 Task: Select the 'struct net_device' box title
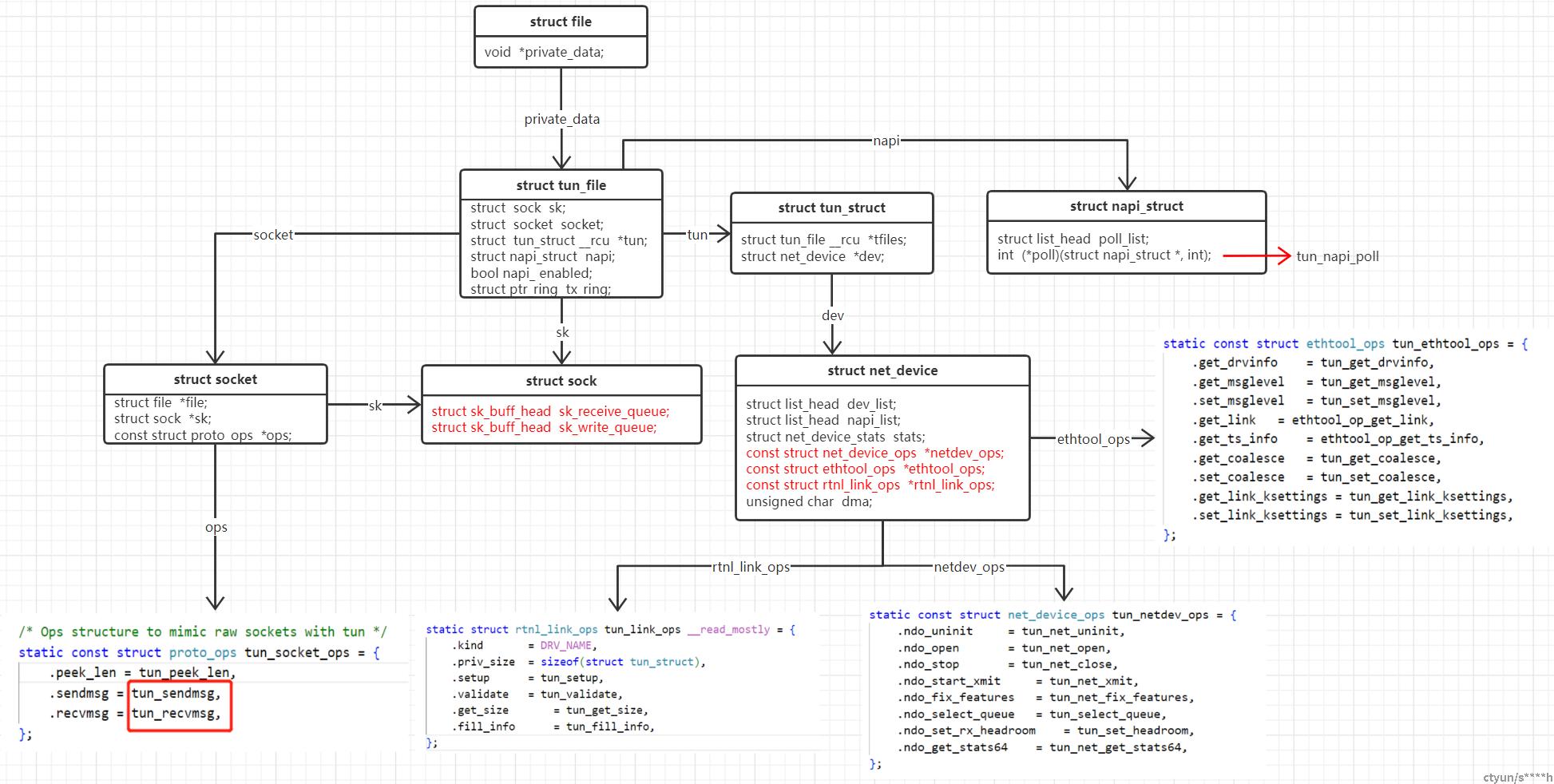[882, 370]
